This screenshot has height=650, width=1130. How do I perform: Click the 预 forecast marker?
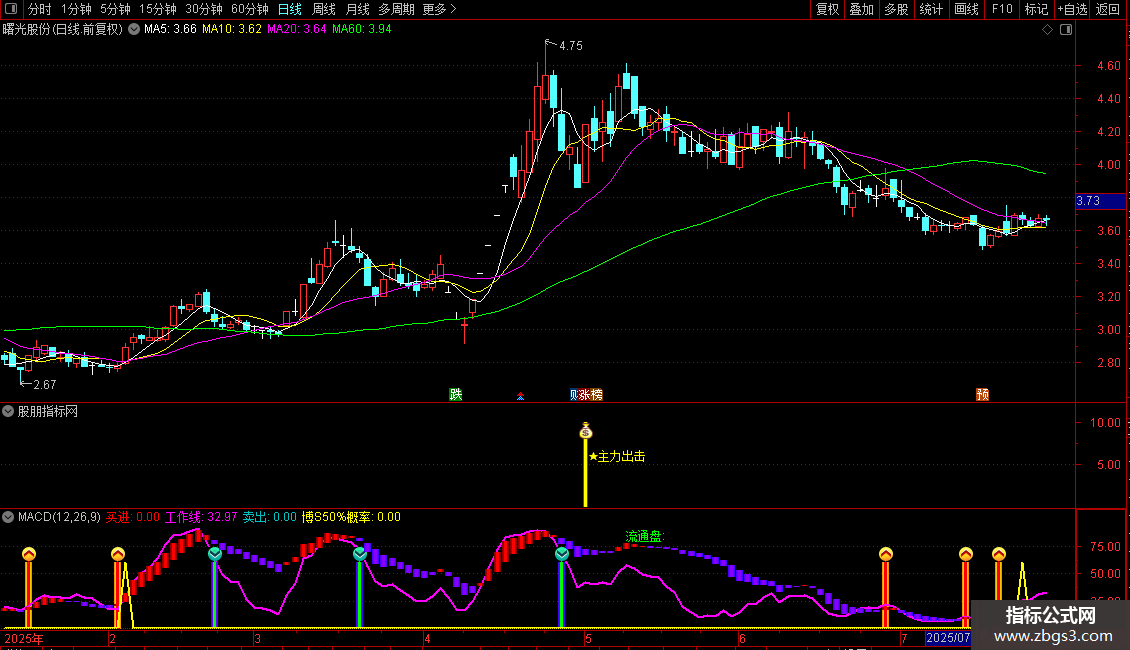click(x=982, y=394)
